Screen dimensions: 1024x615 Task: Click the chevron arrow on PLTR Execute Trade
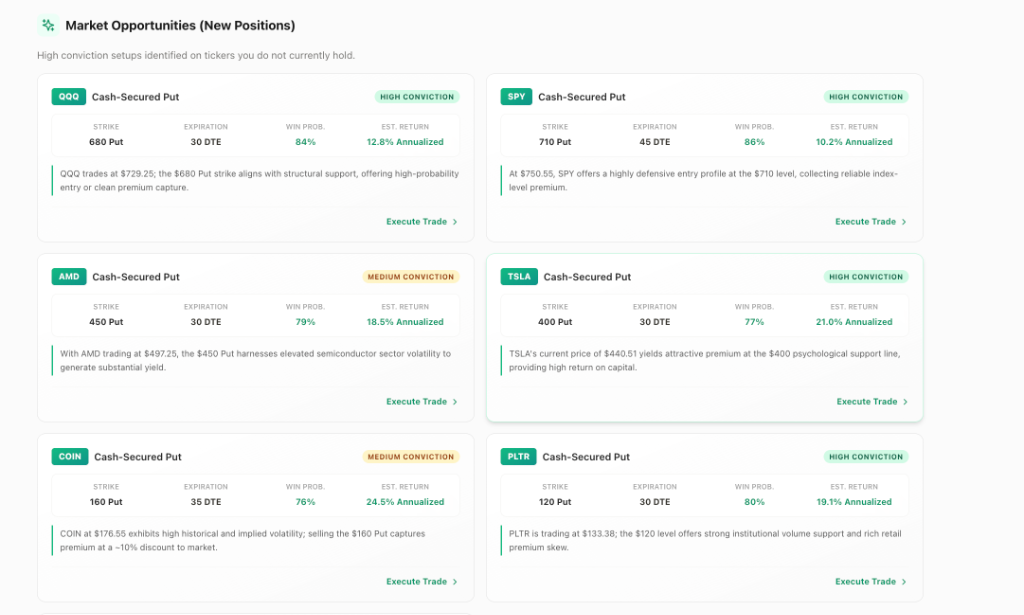tap(904, 582)
